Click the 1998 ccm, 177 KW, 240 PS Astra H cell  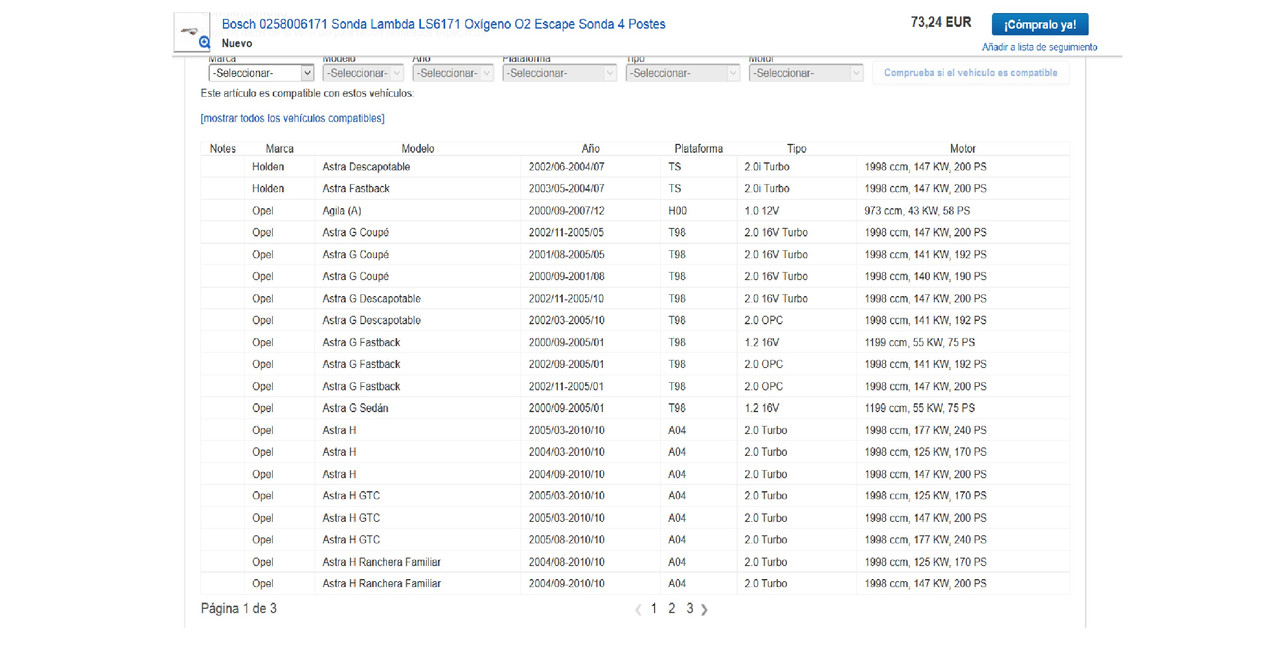(925, 430)
